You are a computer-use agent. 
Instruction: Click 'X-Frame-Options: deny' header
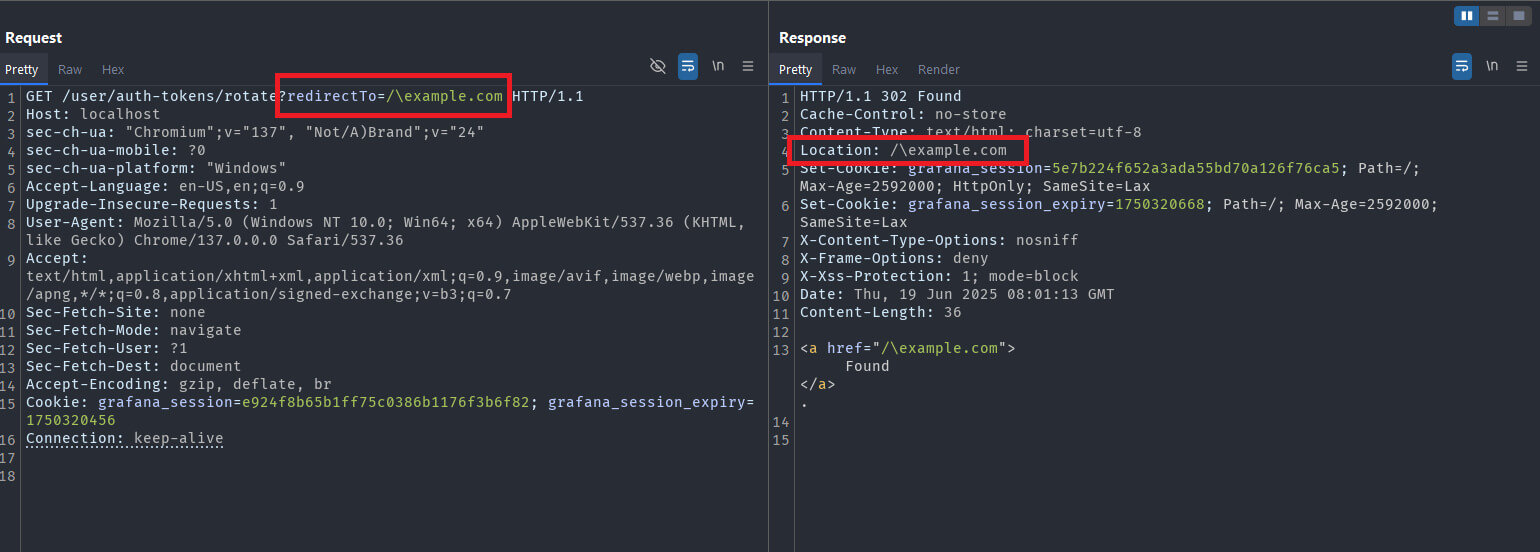(894, 259)
